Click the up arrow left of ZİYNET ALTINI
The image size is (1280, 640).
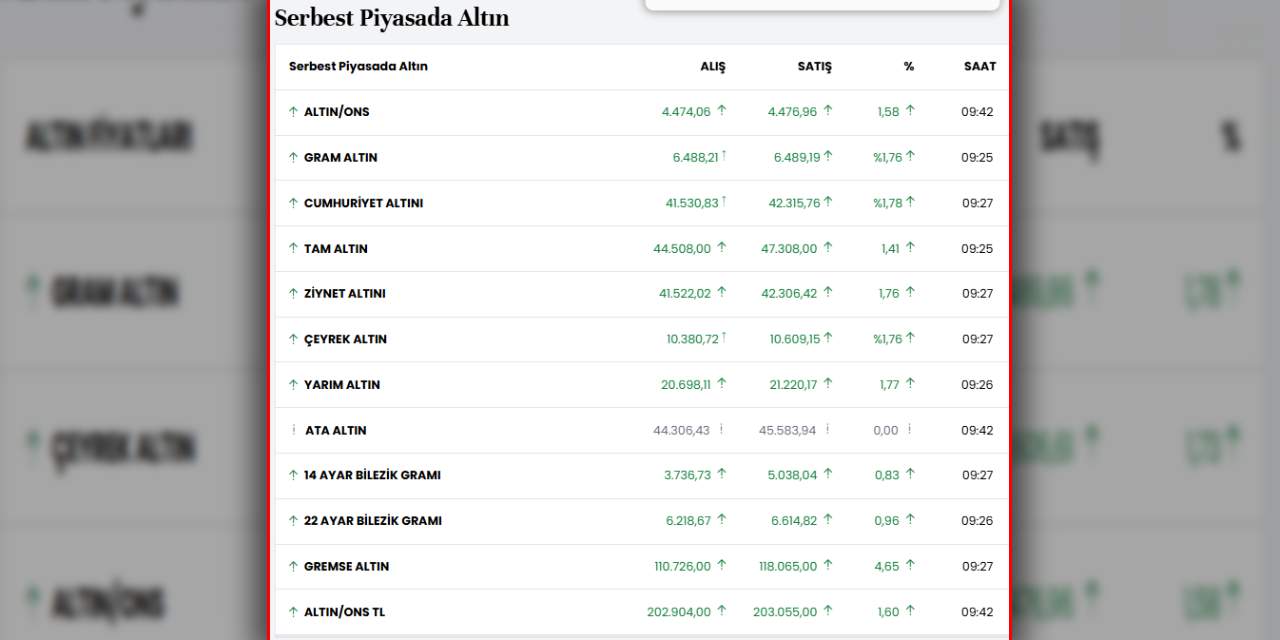[x=293, y=293]
